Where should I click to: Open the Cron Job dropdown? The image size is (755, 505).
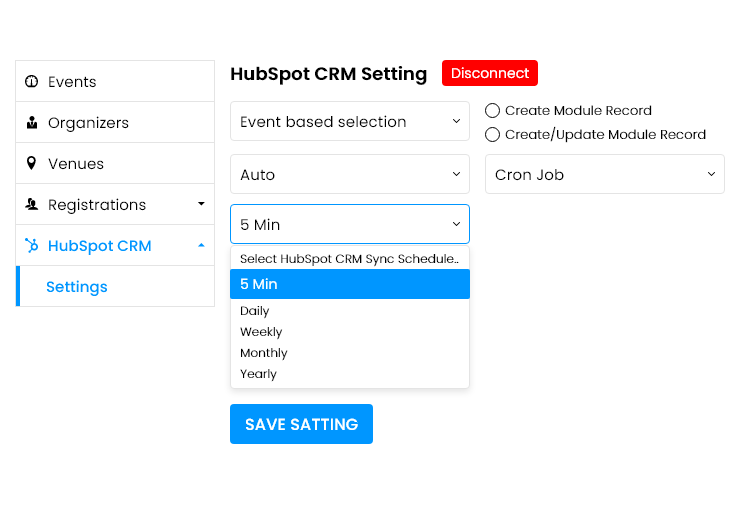pos(604,174)
